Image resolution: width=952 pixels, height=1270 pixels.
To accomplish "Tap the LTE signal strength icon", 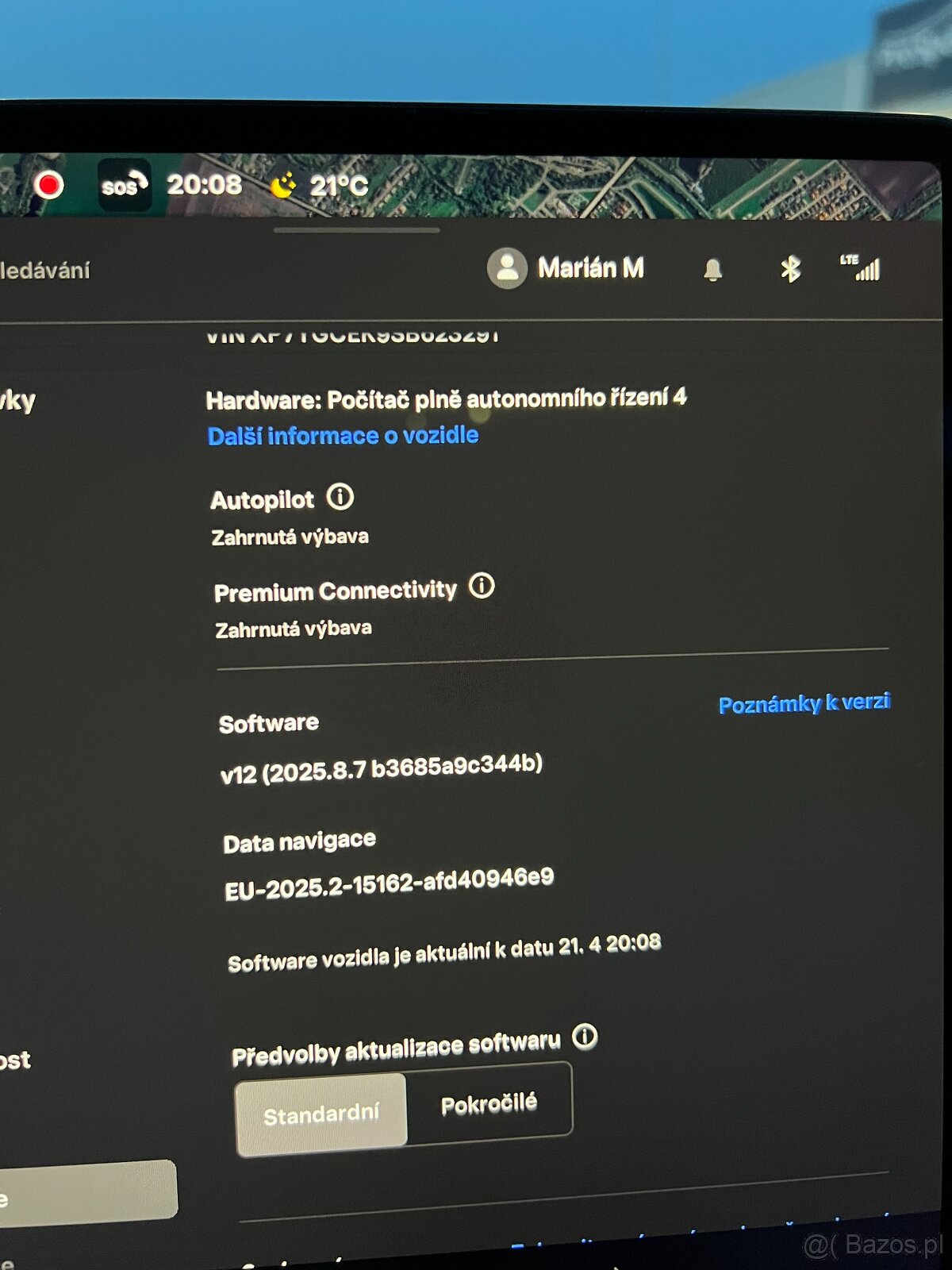I will pyautogui.click(x=861, y=268).
